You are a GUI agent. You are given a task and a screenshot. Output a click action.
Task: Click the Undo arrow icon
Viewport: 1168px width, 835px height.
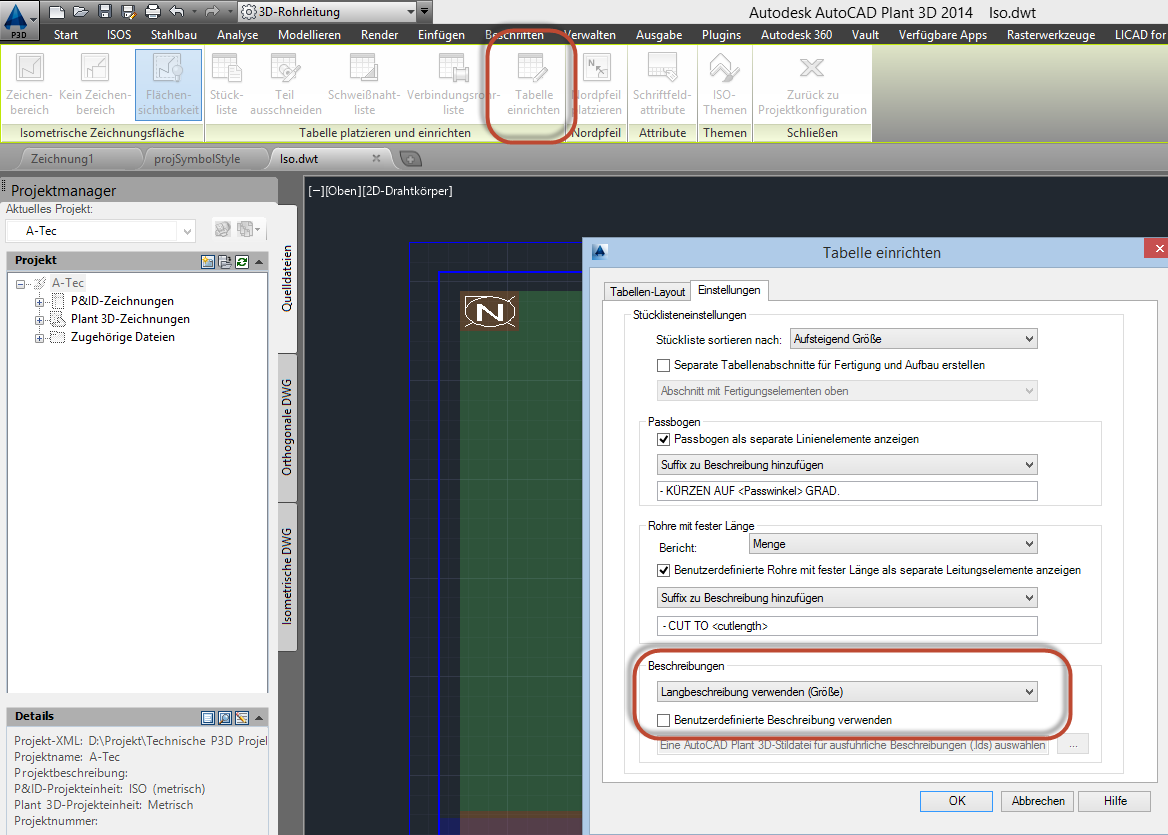[177, 11]
